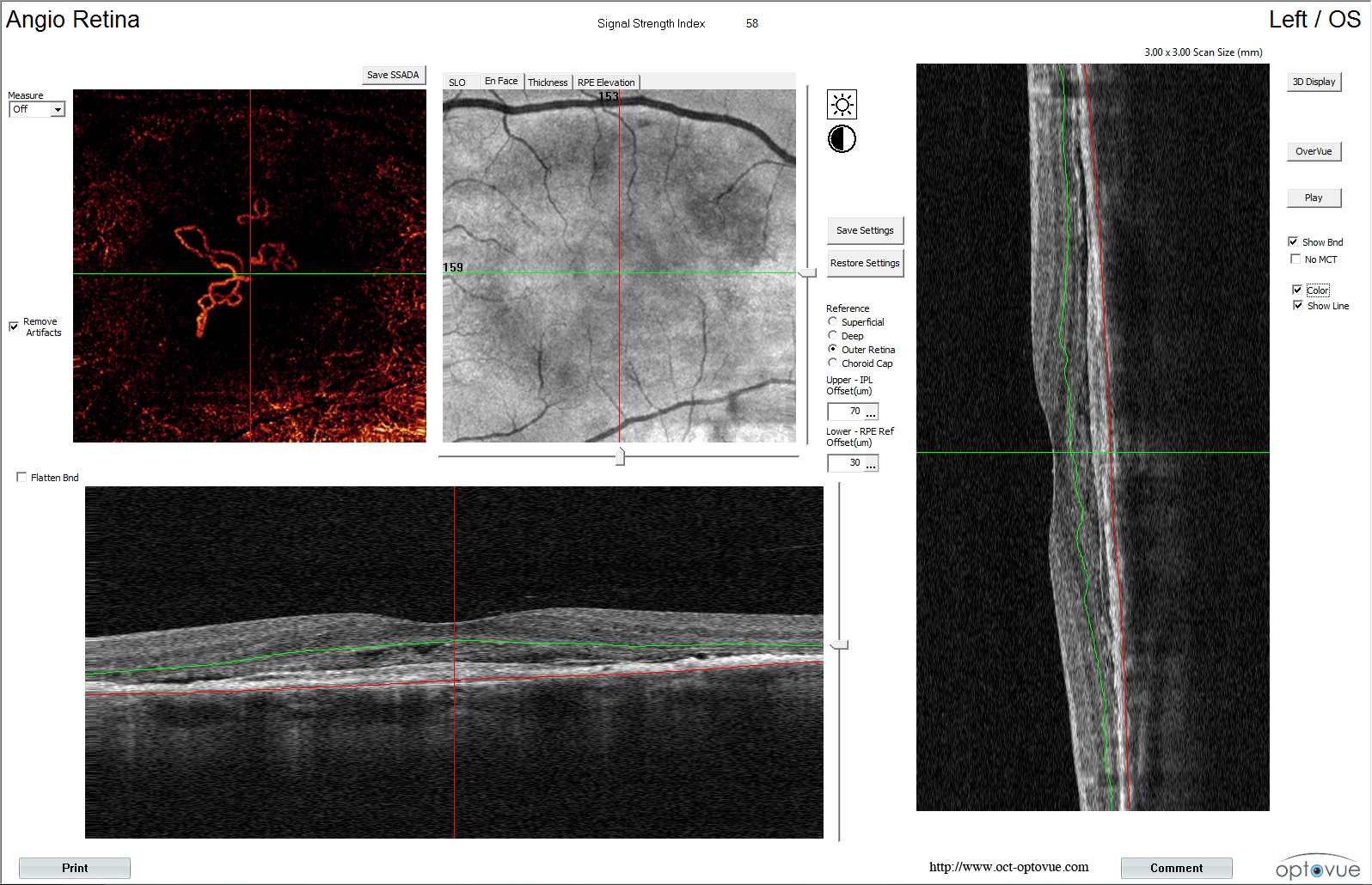Open the RPE Elevation tab
The height and width of the screenshot is (885, 1372).
tap(606, 82)
